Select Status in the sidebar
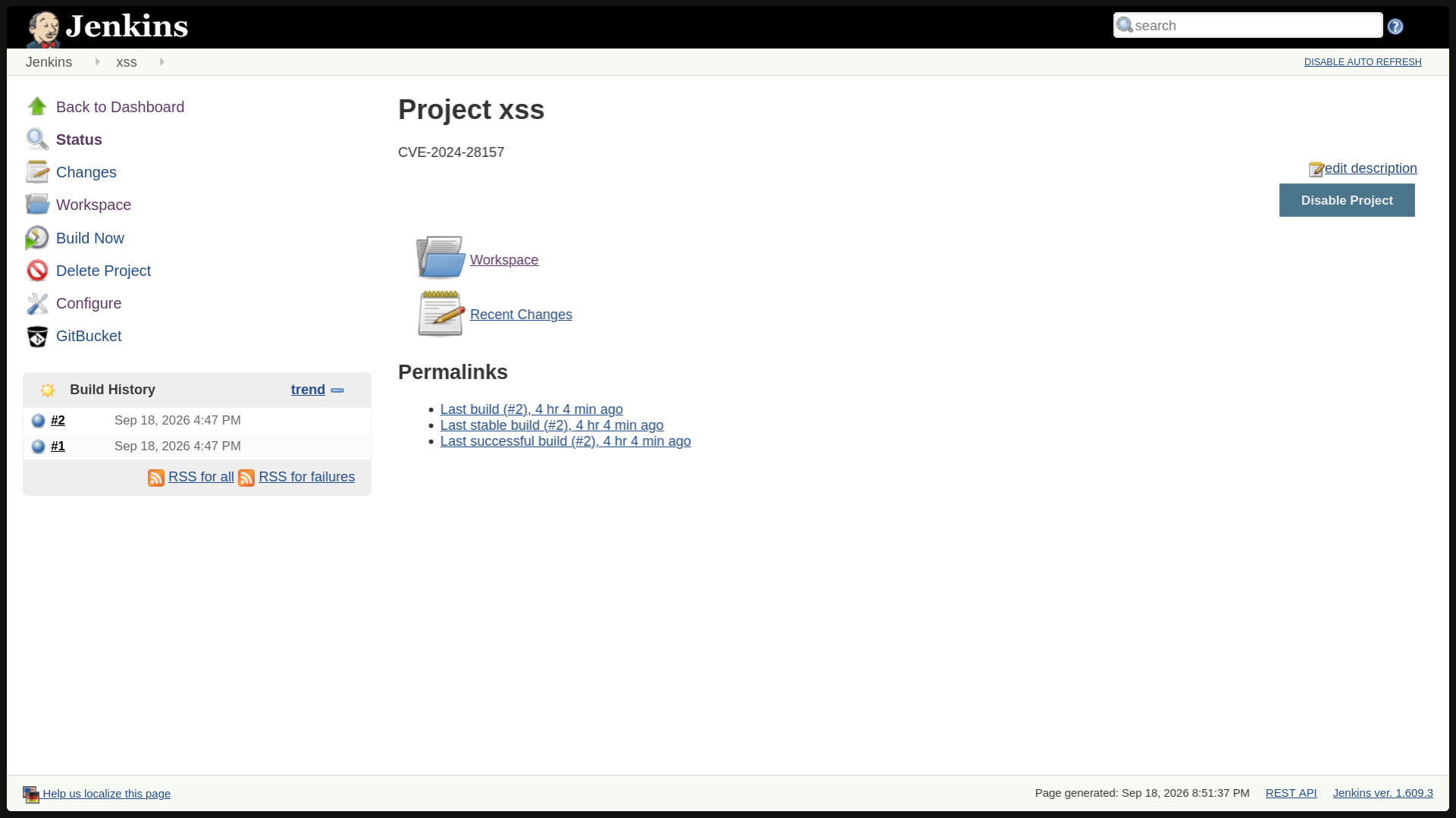 click(x=79, y=139)
